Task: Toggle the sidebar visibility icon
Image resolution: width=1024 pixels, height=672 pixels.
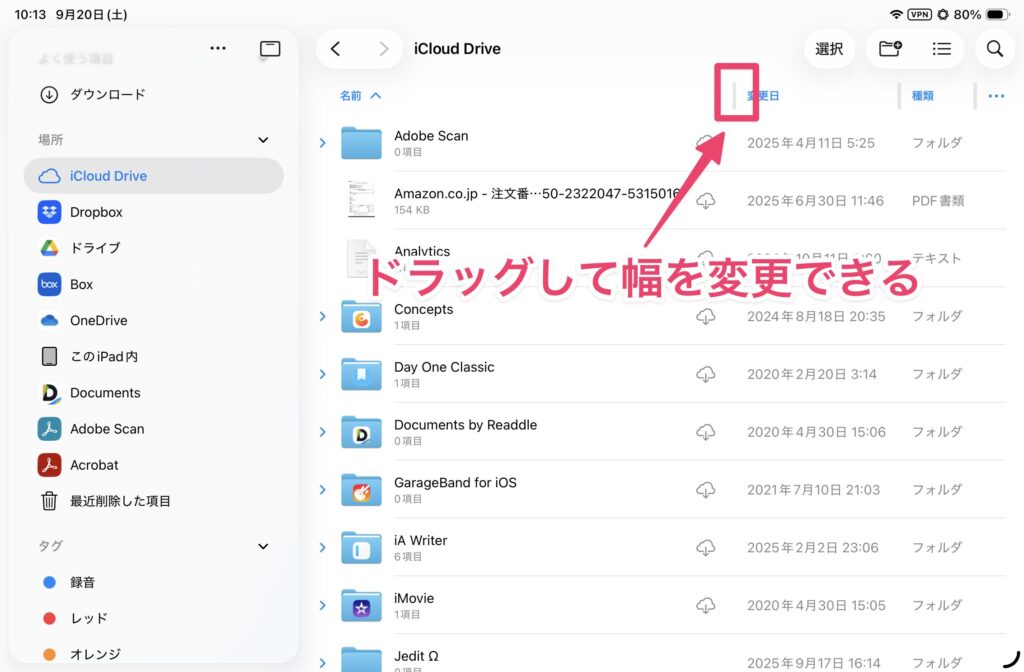Action: (x=270, y=49)
